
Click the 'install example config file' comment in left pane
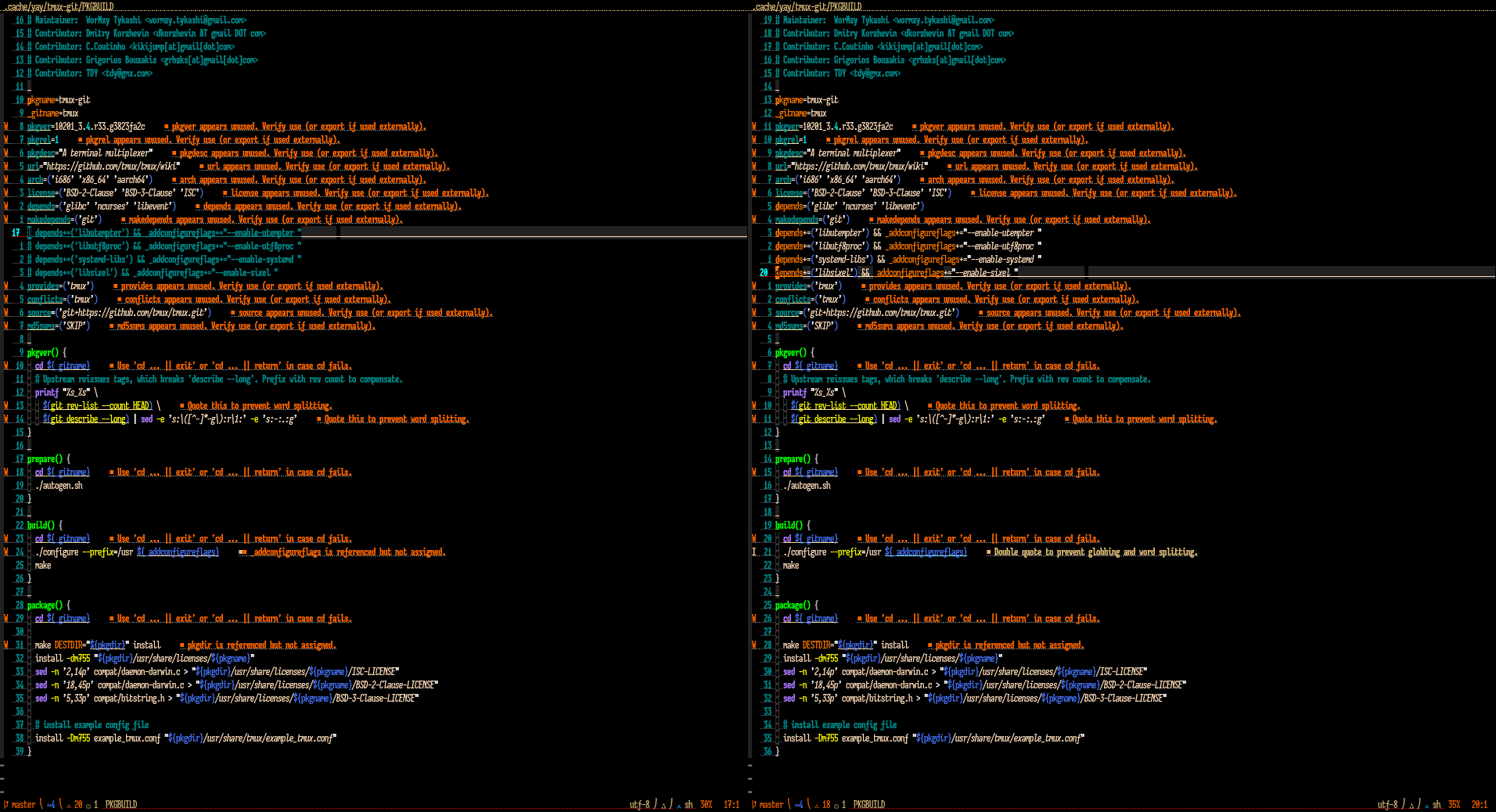[92, 725]
